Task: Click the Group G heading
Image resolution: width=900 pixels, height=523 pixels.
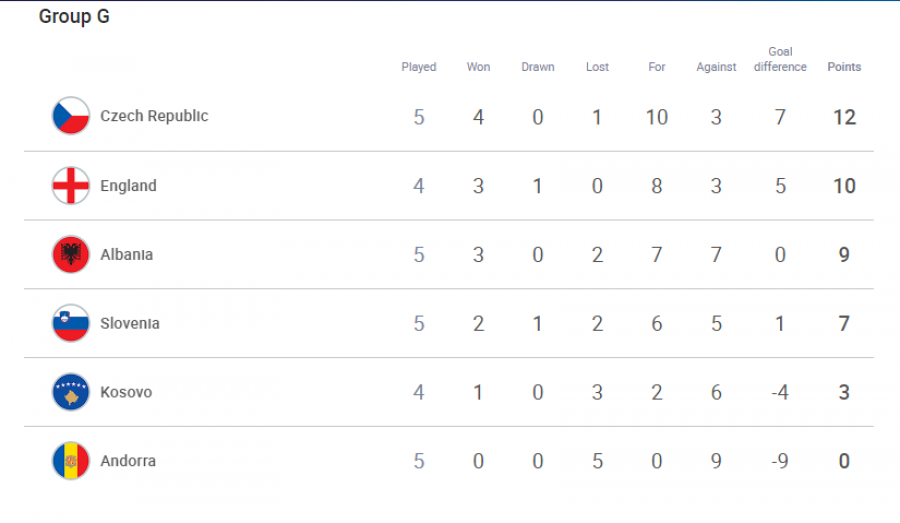Action: tap(74, 17)
